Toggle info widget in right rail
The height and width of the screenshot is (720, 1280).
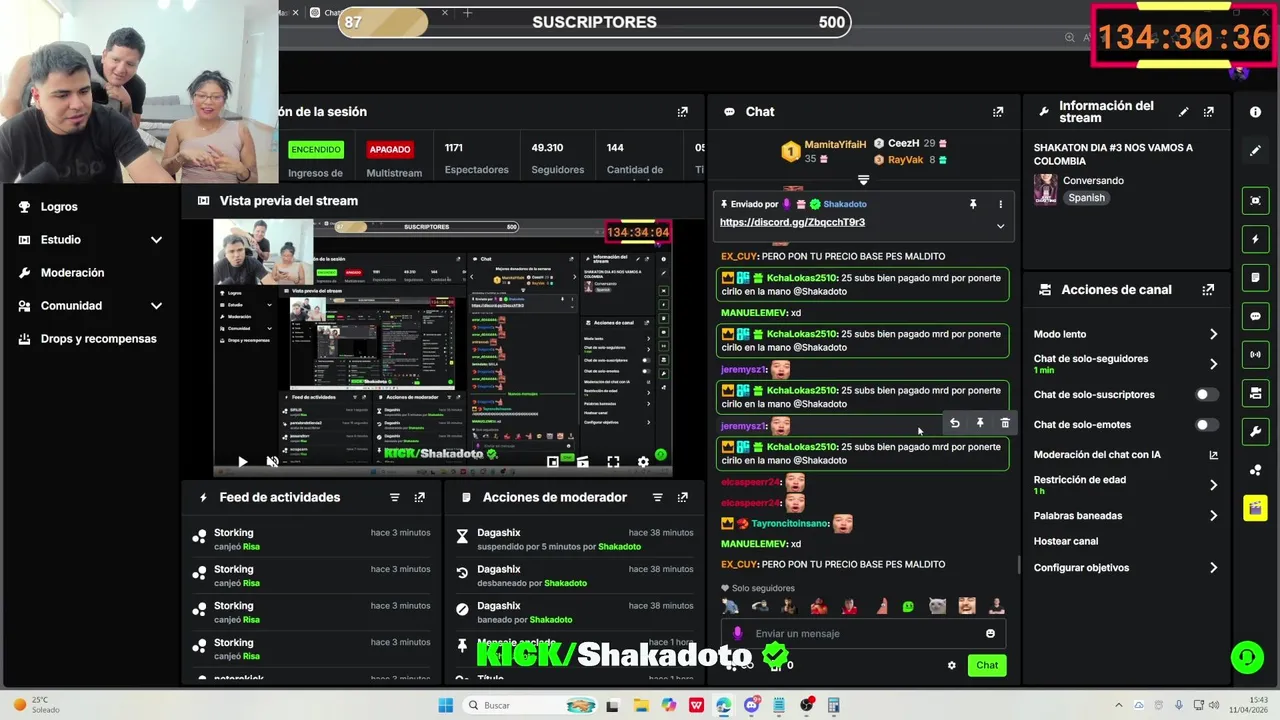pos(1255,112)
